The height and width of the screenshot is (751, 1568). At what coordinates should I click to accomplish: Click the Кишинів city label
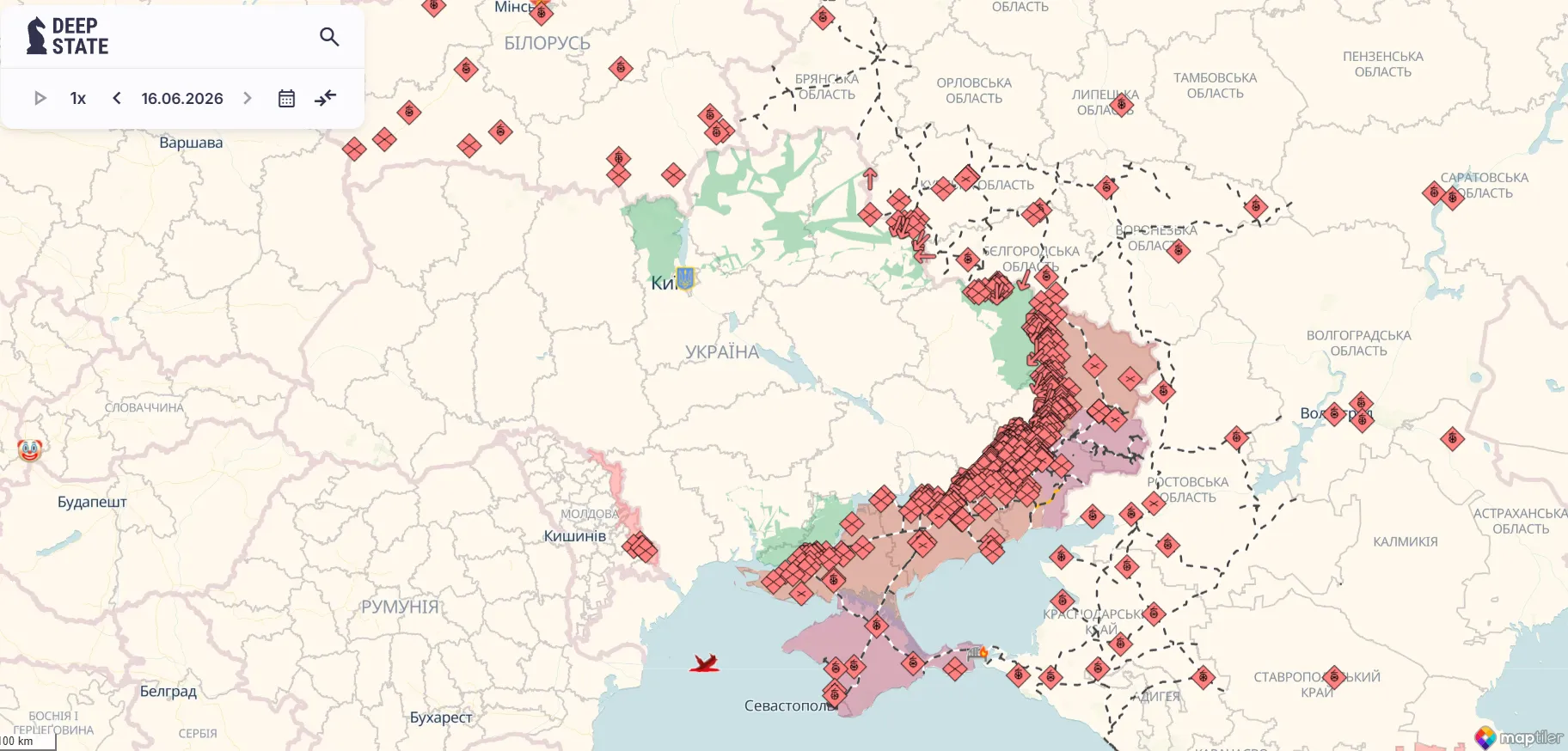click(575, 535)
